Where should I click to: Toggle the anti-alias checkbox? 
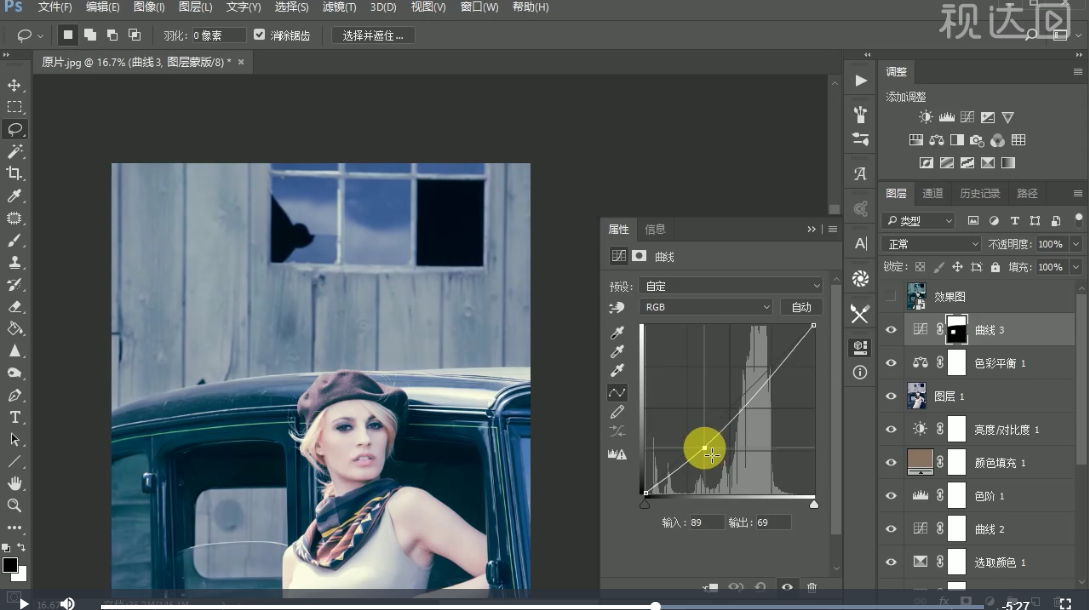point(260,35)
